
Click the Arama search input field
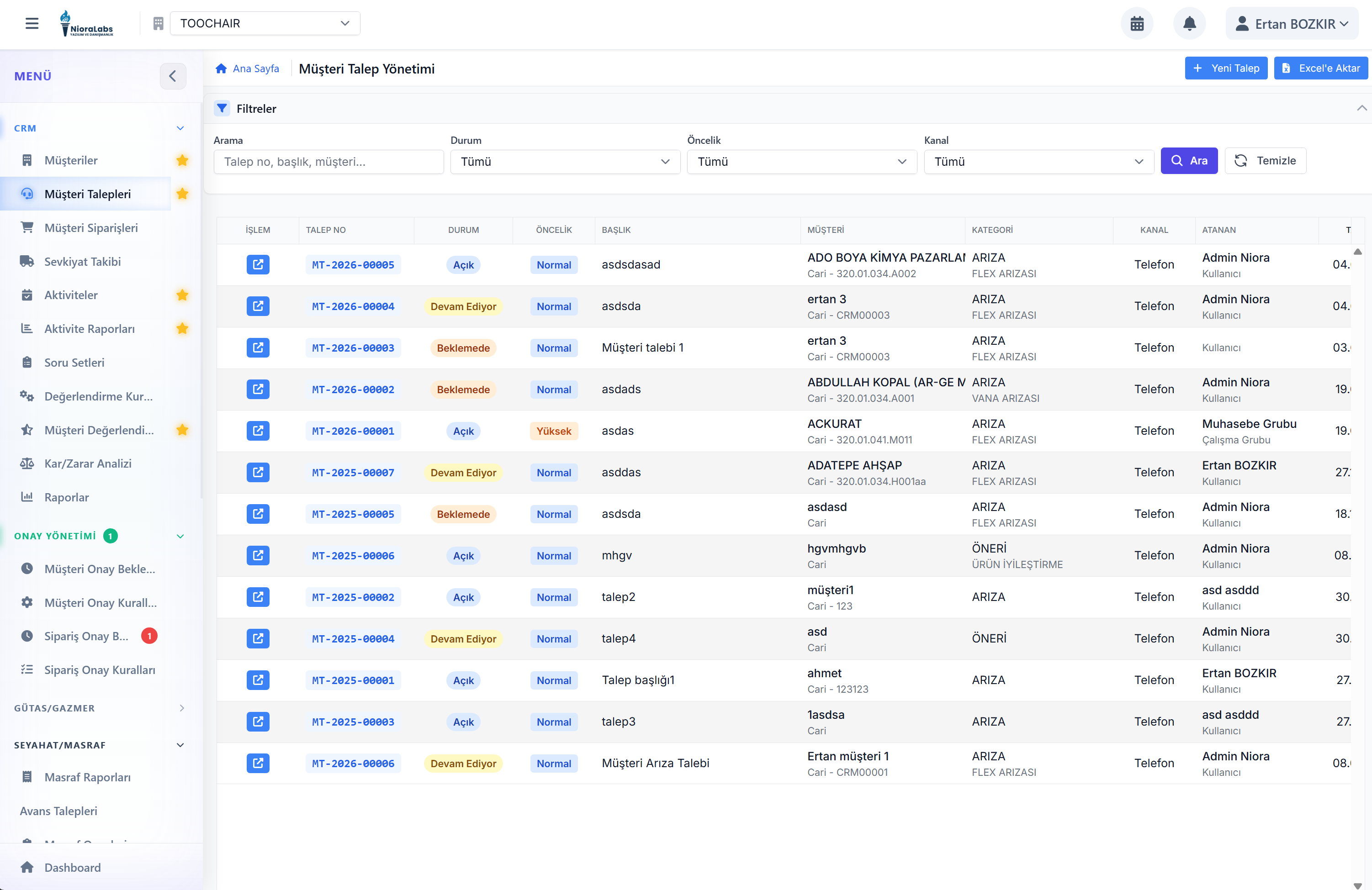point(328,162)
